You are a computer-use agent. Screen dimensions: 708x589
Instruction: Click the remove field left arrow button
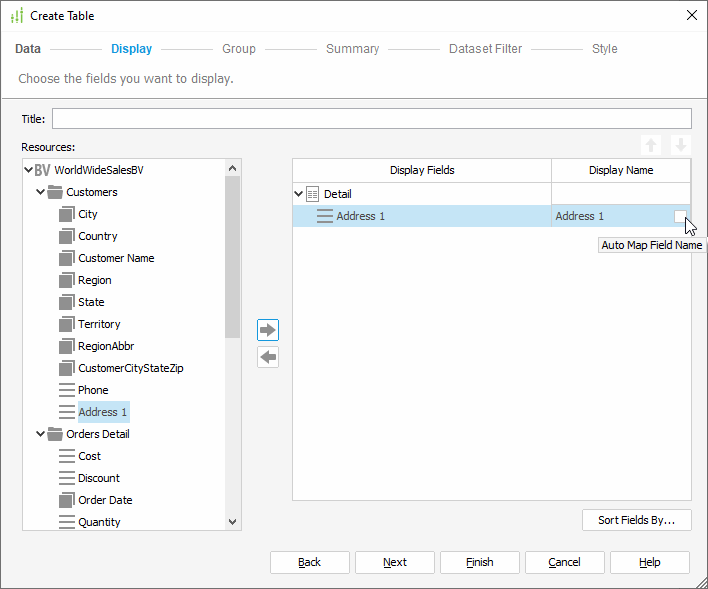tap(268, 358)
